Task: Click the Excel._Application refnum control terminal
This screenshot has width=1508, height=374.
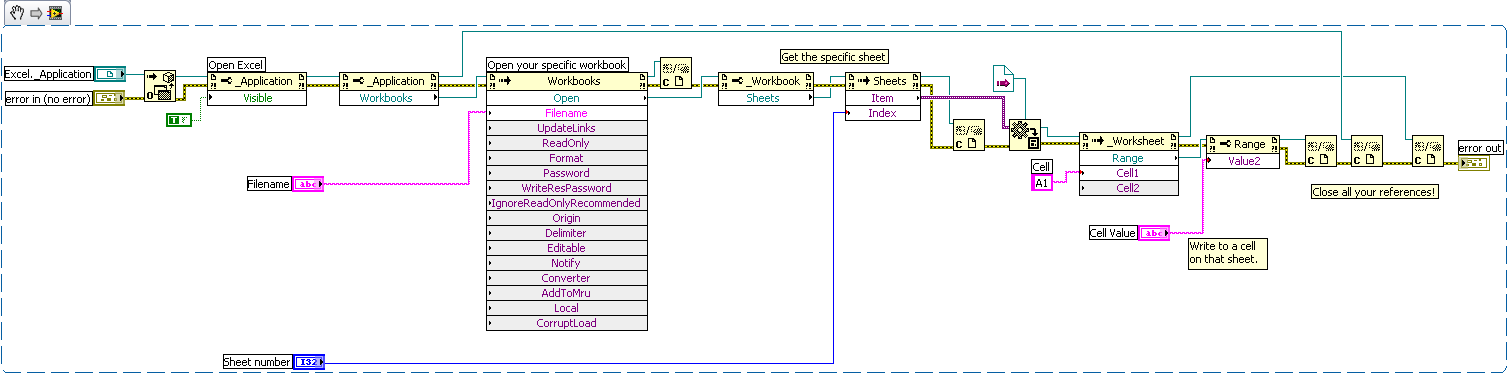Action: tap(110, 73)
